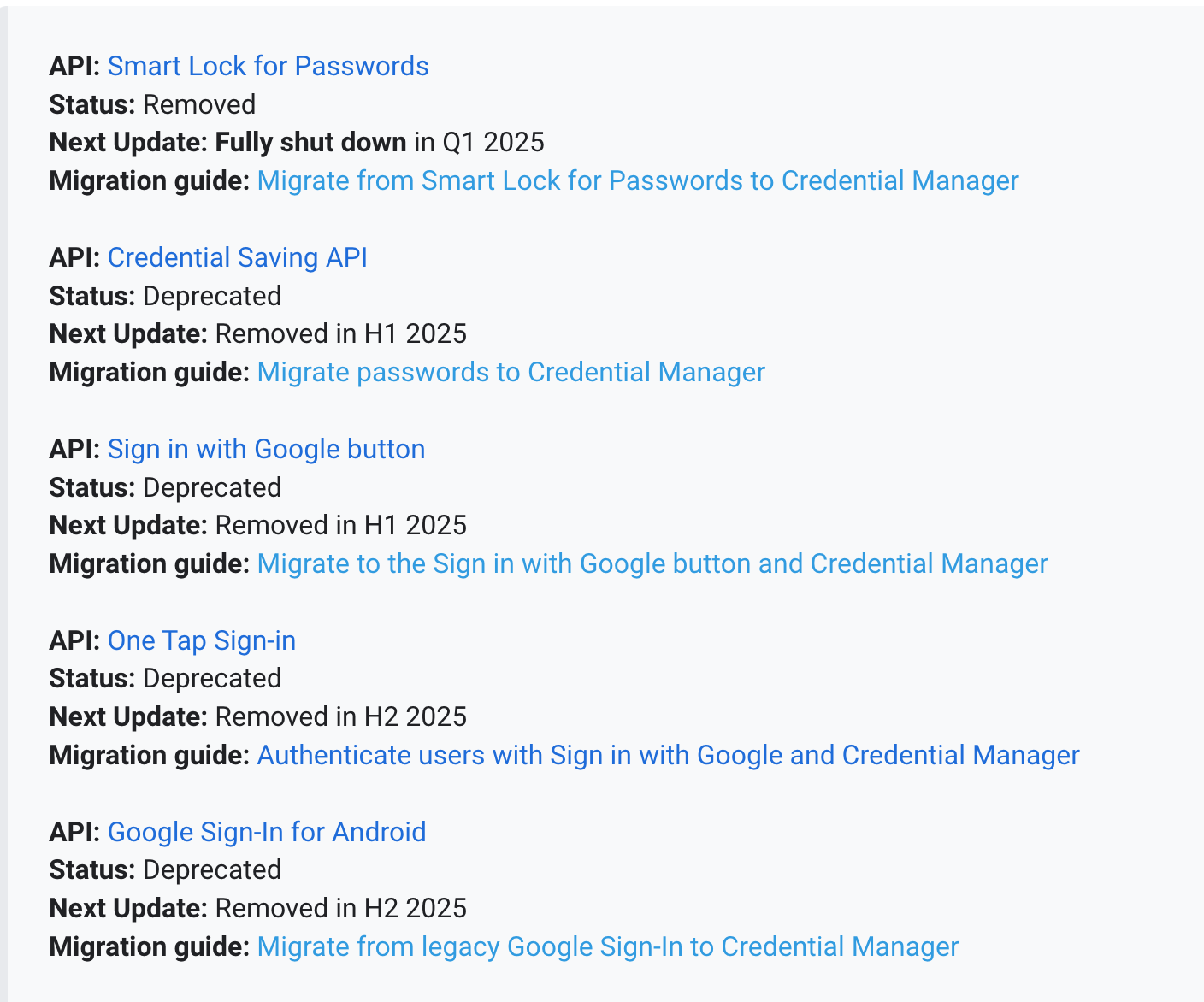Viewport: 1204px width, 1002px height.
Task: Click Status Deprecated under Credential Saving API
Action: coord(166,296)
